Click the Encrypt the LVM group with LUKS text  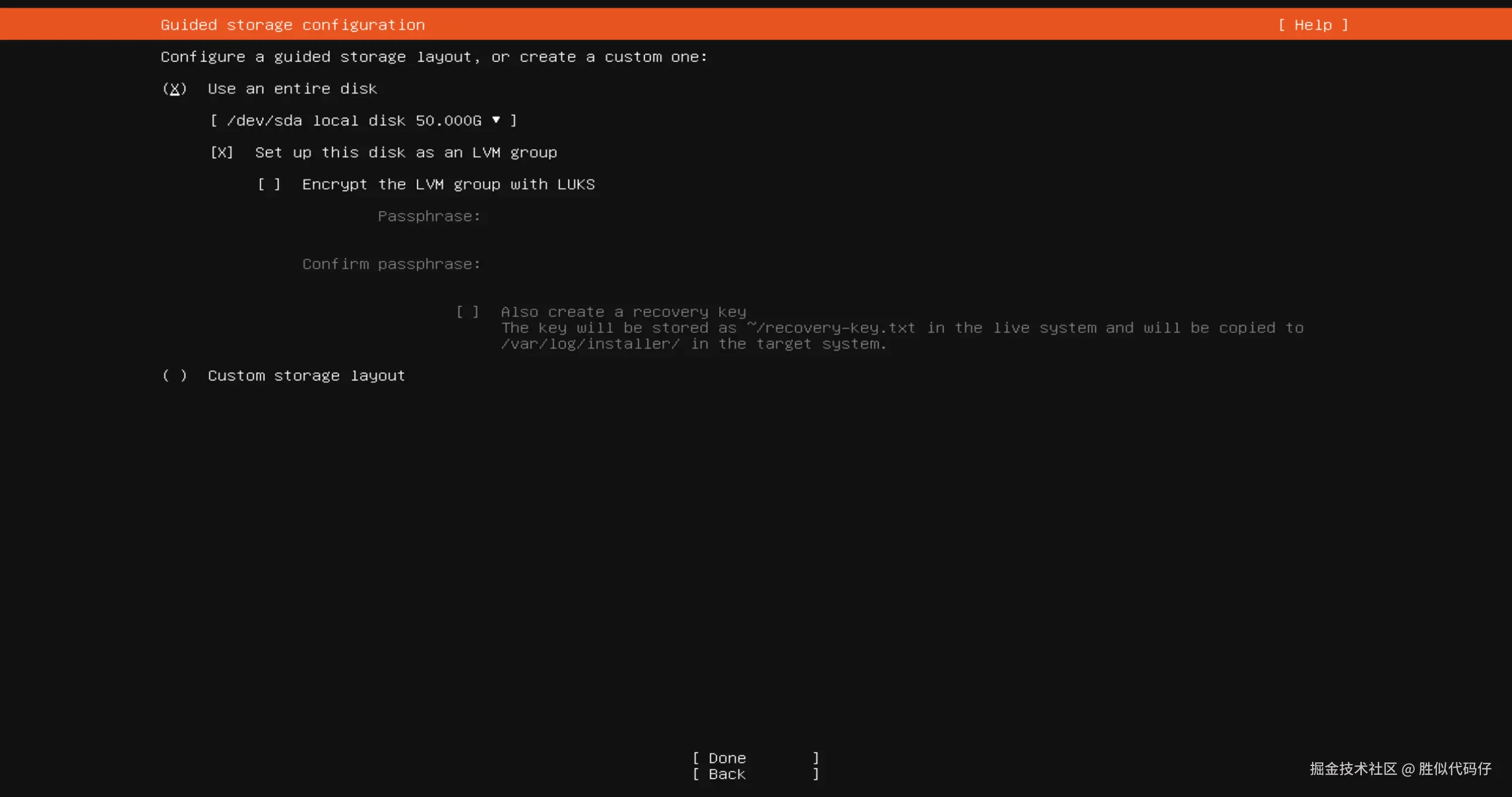pos(448,184)
